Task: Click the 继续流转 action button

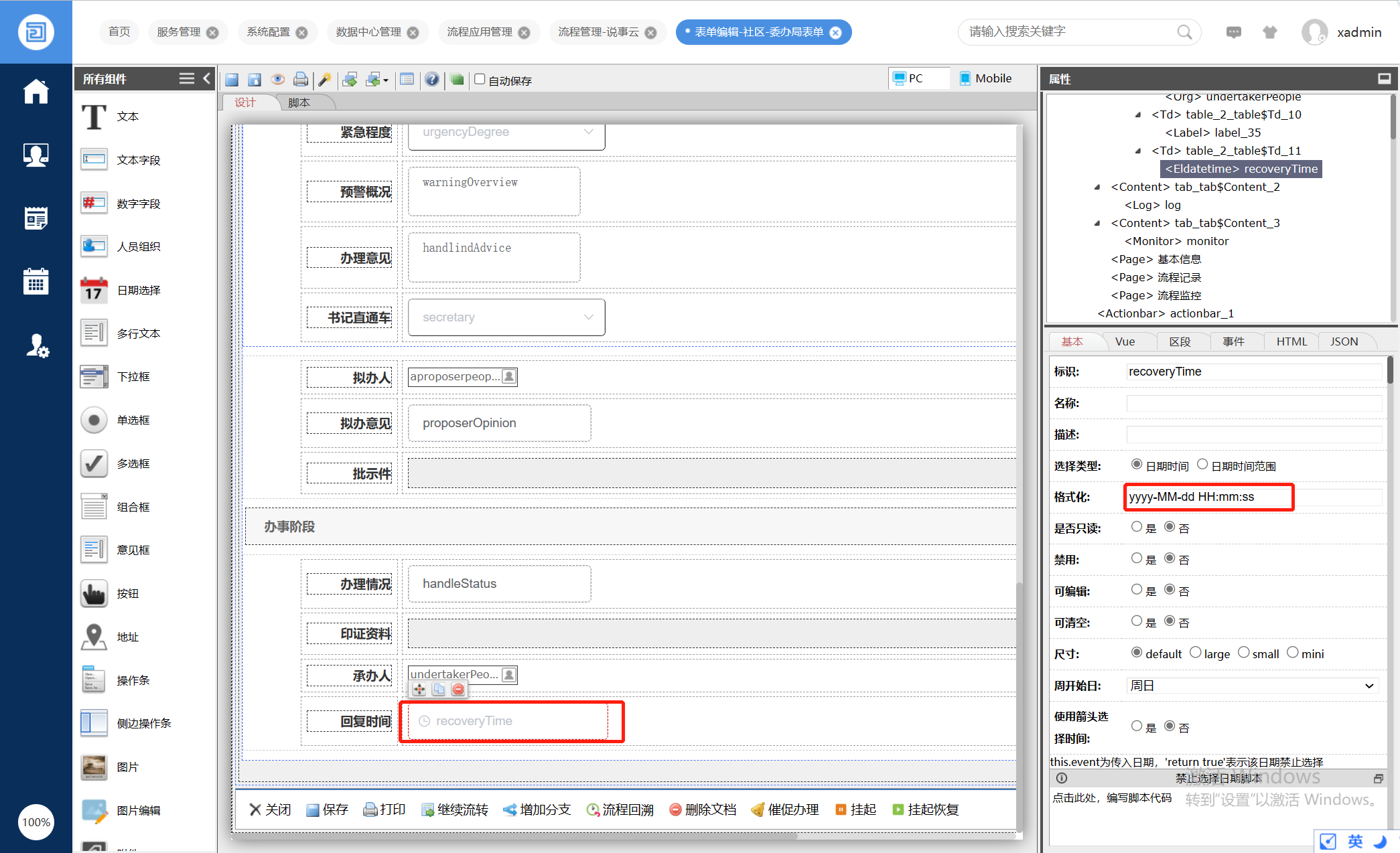Action: [455, 809]
